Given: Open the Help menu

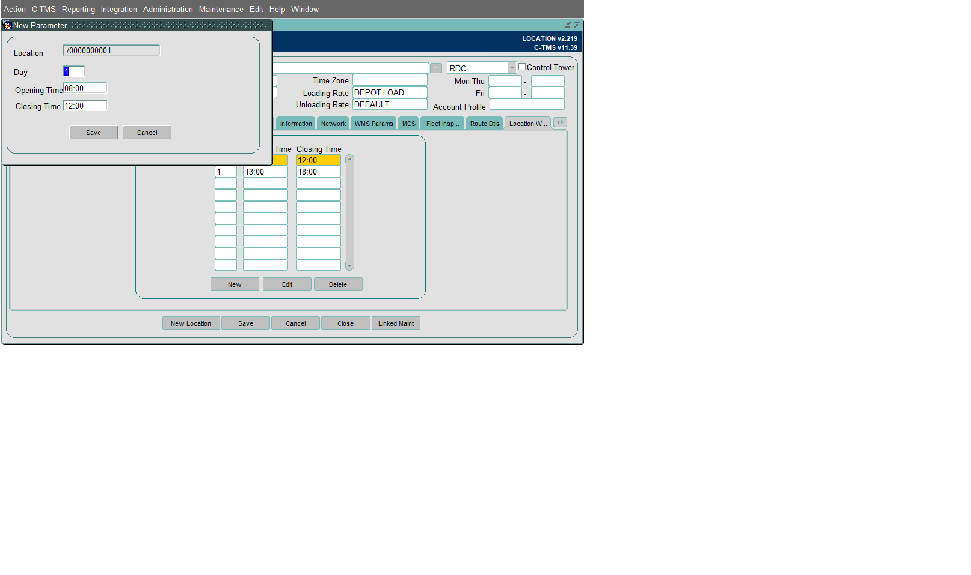Looking at the screenshot, I should point(277,9).
